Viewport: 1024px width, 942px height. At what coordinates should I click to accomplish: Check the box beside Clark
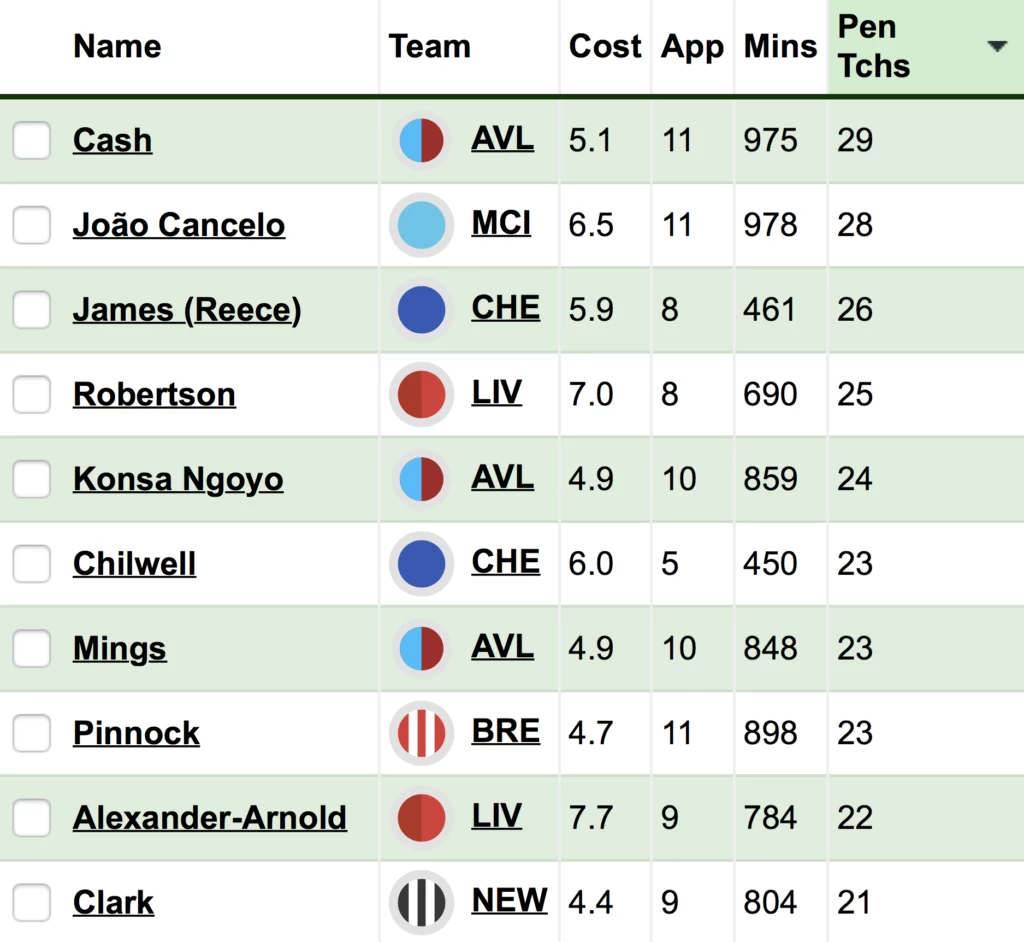pos(31,902)
